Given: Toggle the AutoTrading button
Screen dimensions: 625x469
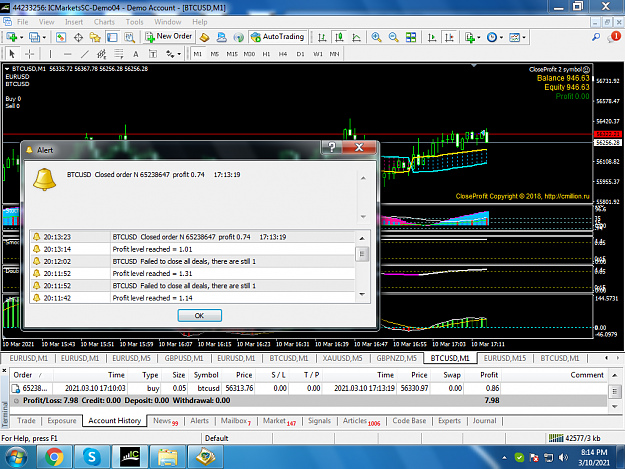Looking at the screenshot, I should pyautogui.click(x=278, y=37).
